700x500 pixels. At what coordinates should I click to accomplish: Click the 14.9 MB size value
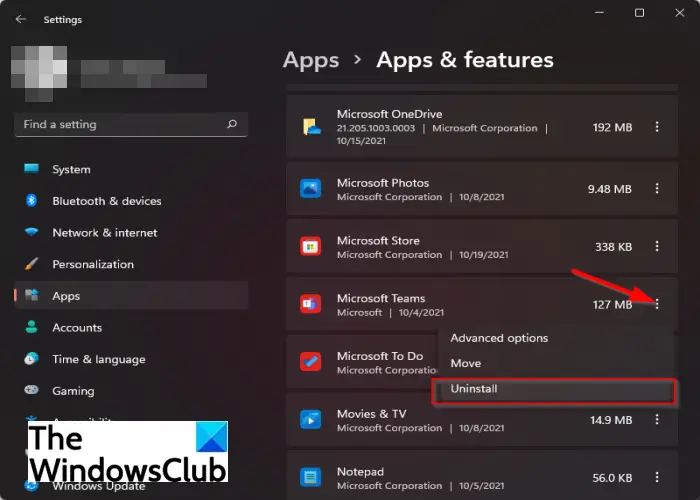point(611,420)
